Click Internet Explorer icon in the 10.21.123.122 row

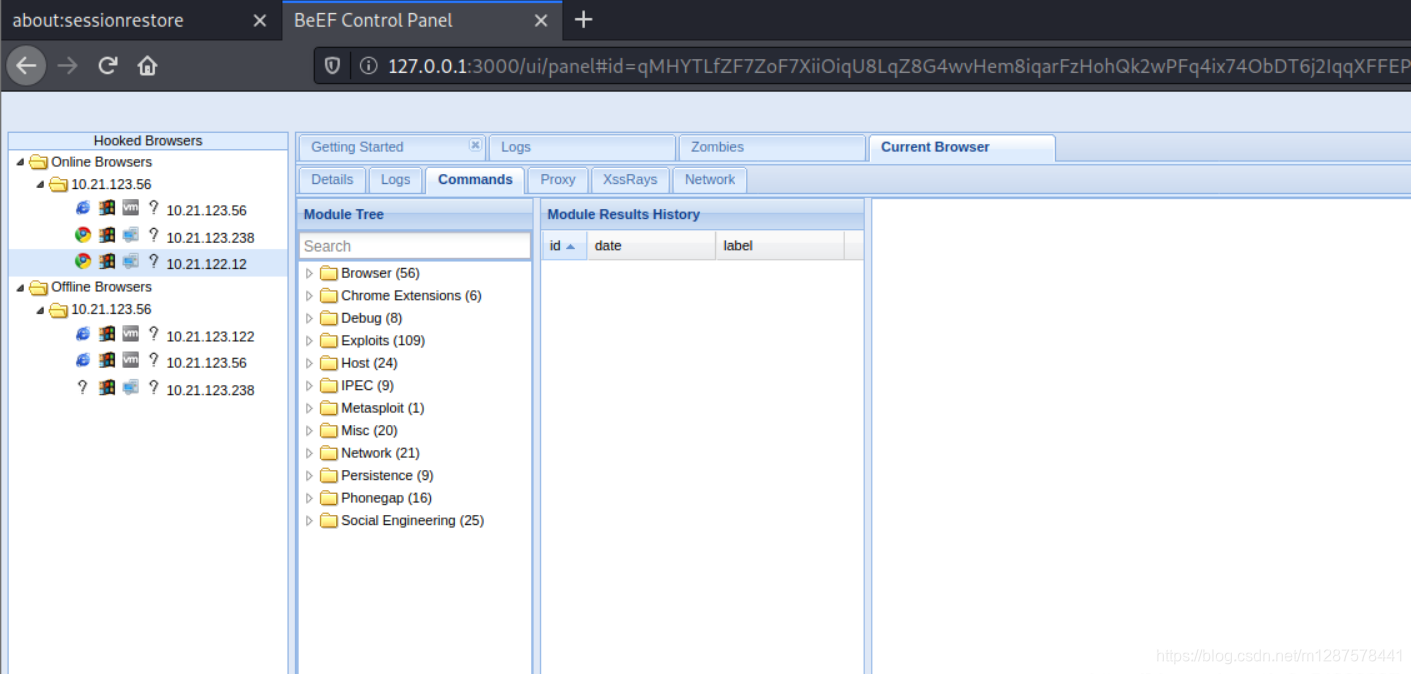[x=83, y=334]
